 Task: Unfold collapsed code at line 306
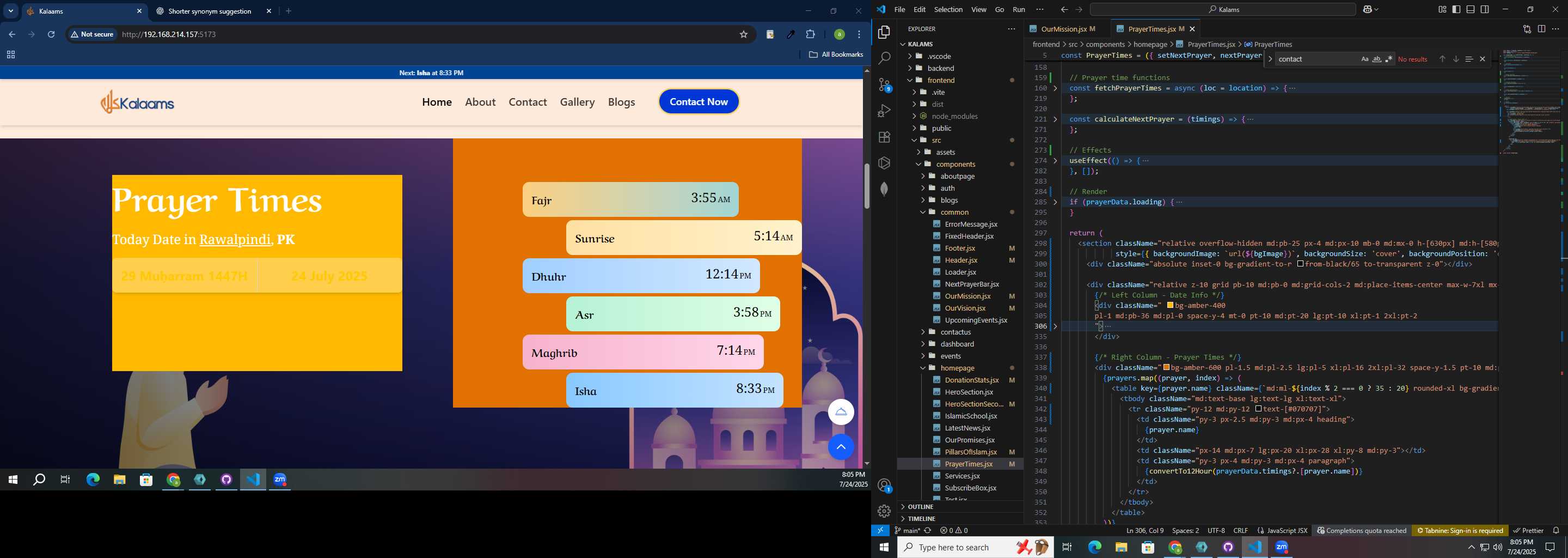click(1055, 326)
